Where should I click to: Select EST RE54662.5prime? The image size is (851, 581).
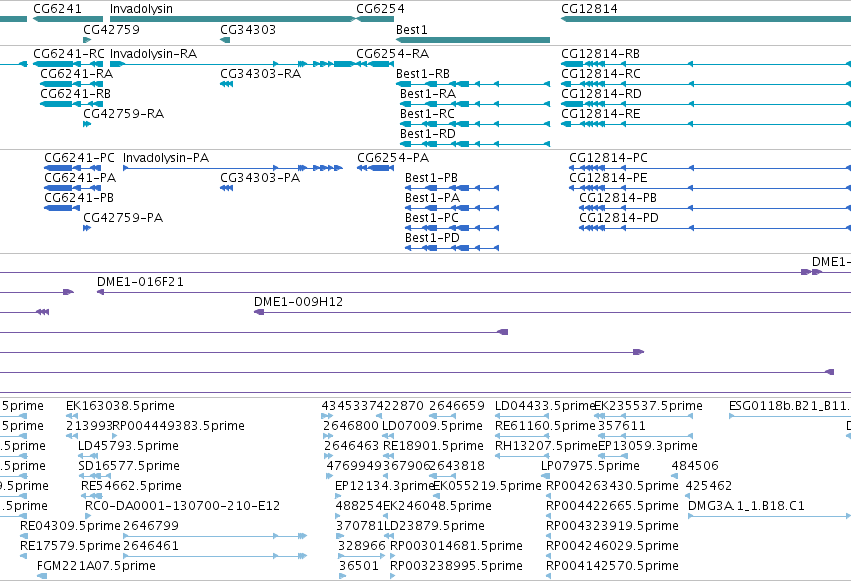[92, 496]
